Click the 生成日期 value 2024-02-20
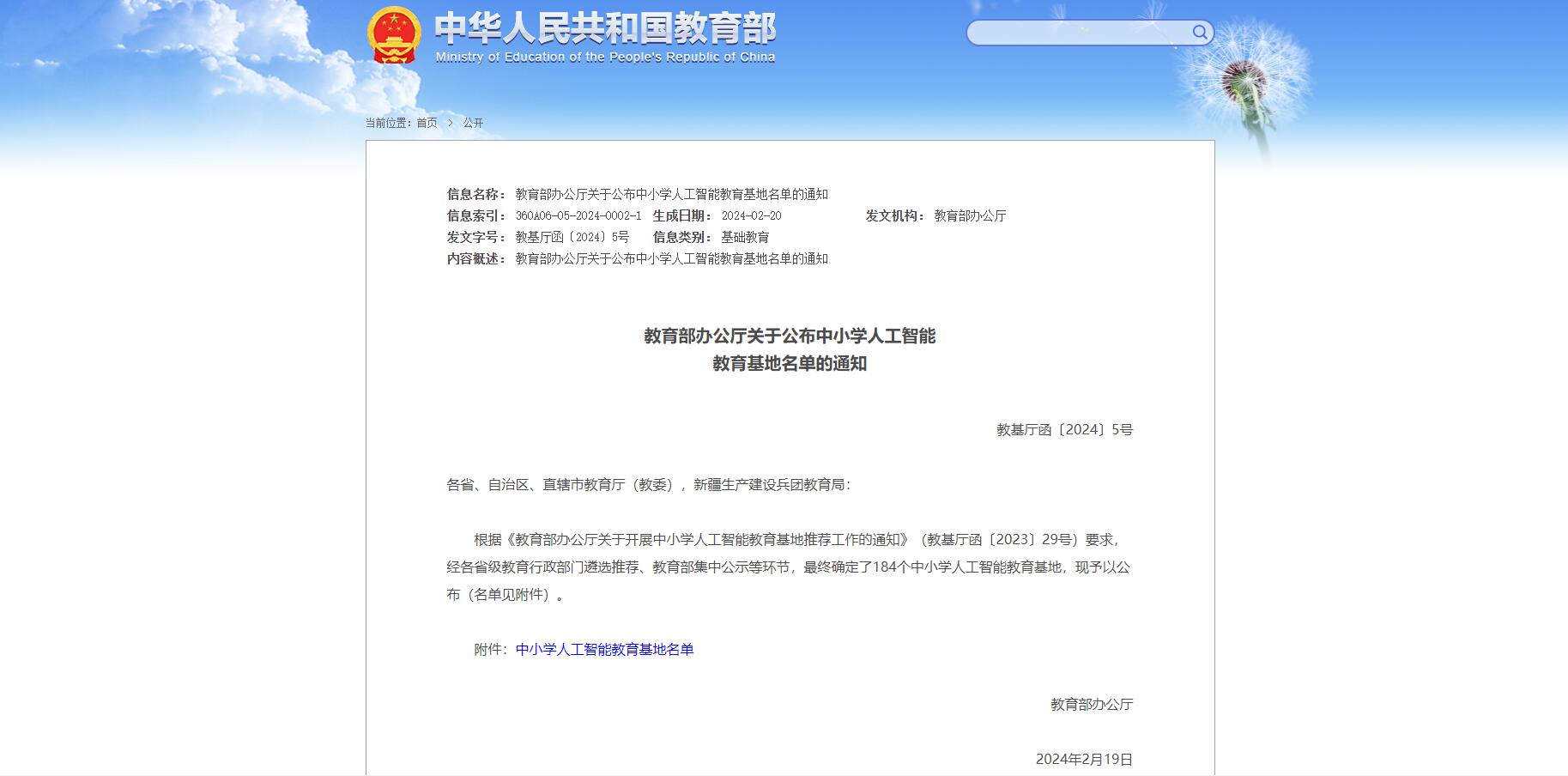The height and width of the screenshot is (776, 1568). pyautogui.click(x=751, y=216)
